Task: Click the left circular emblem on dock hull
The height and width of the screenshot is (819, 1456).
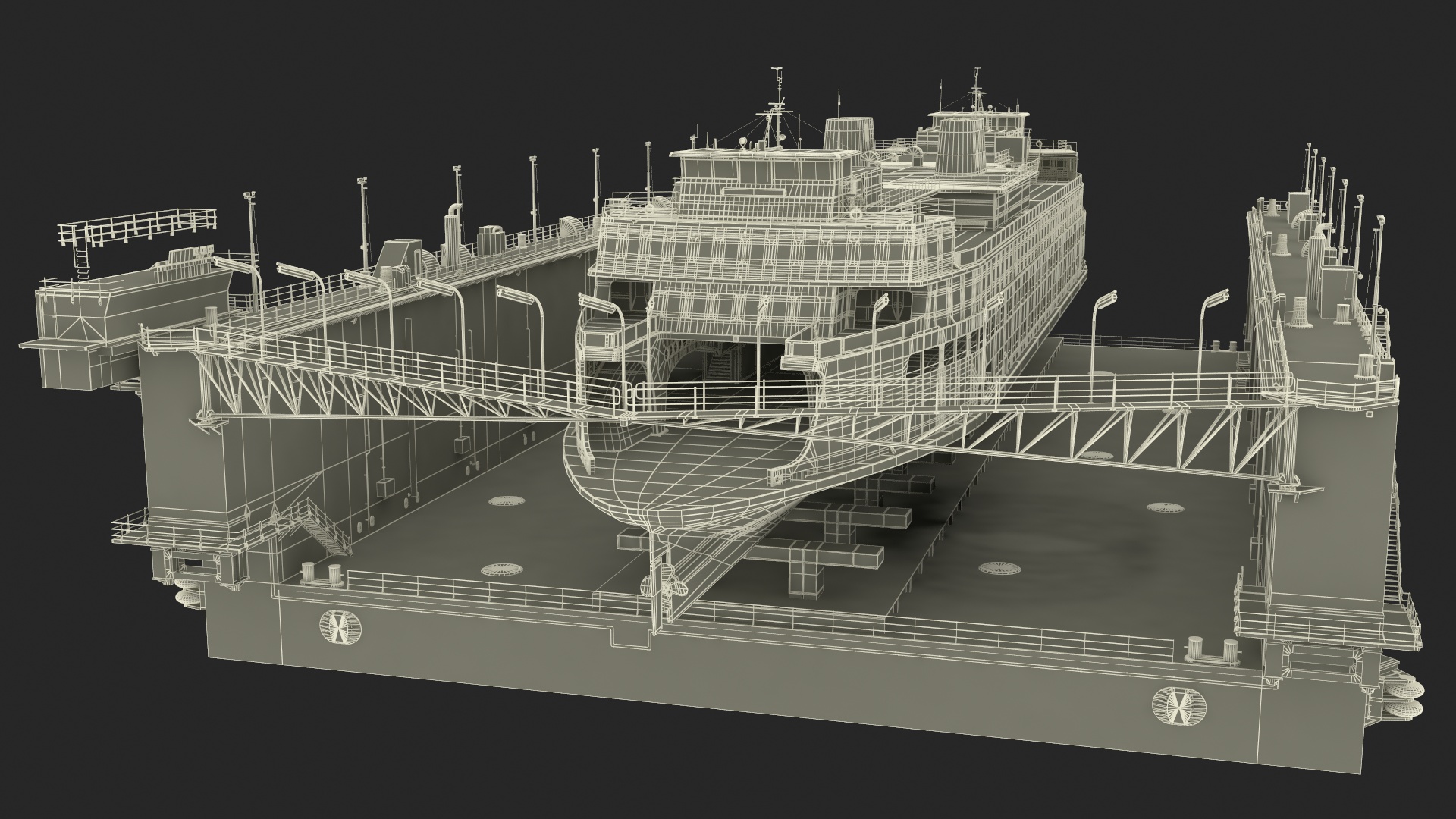Action: 340,627
